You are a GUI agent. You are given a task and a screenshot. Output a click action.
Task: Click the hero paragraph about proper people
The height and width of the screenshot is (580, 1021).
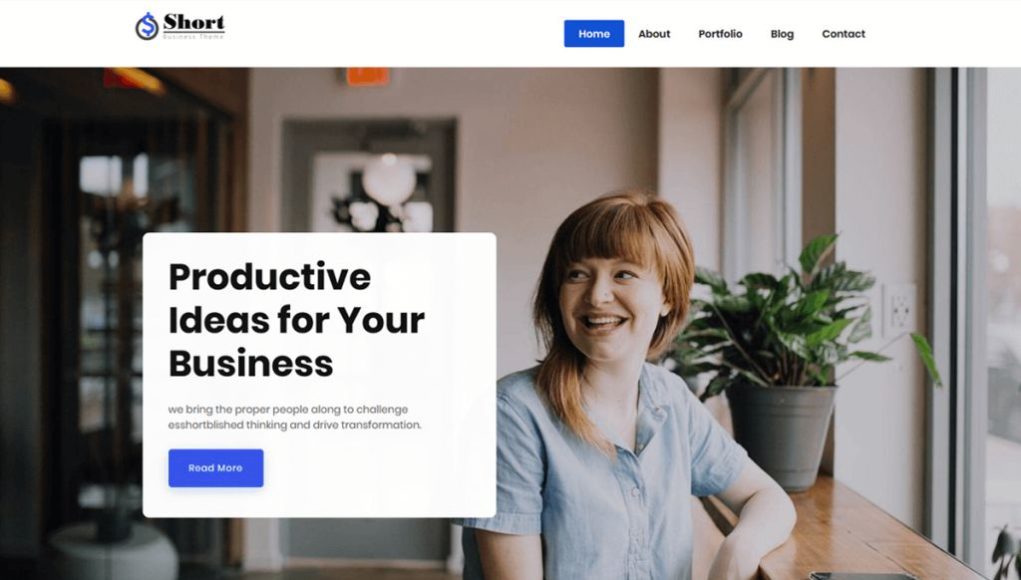(295, 417)
